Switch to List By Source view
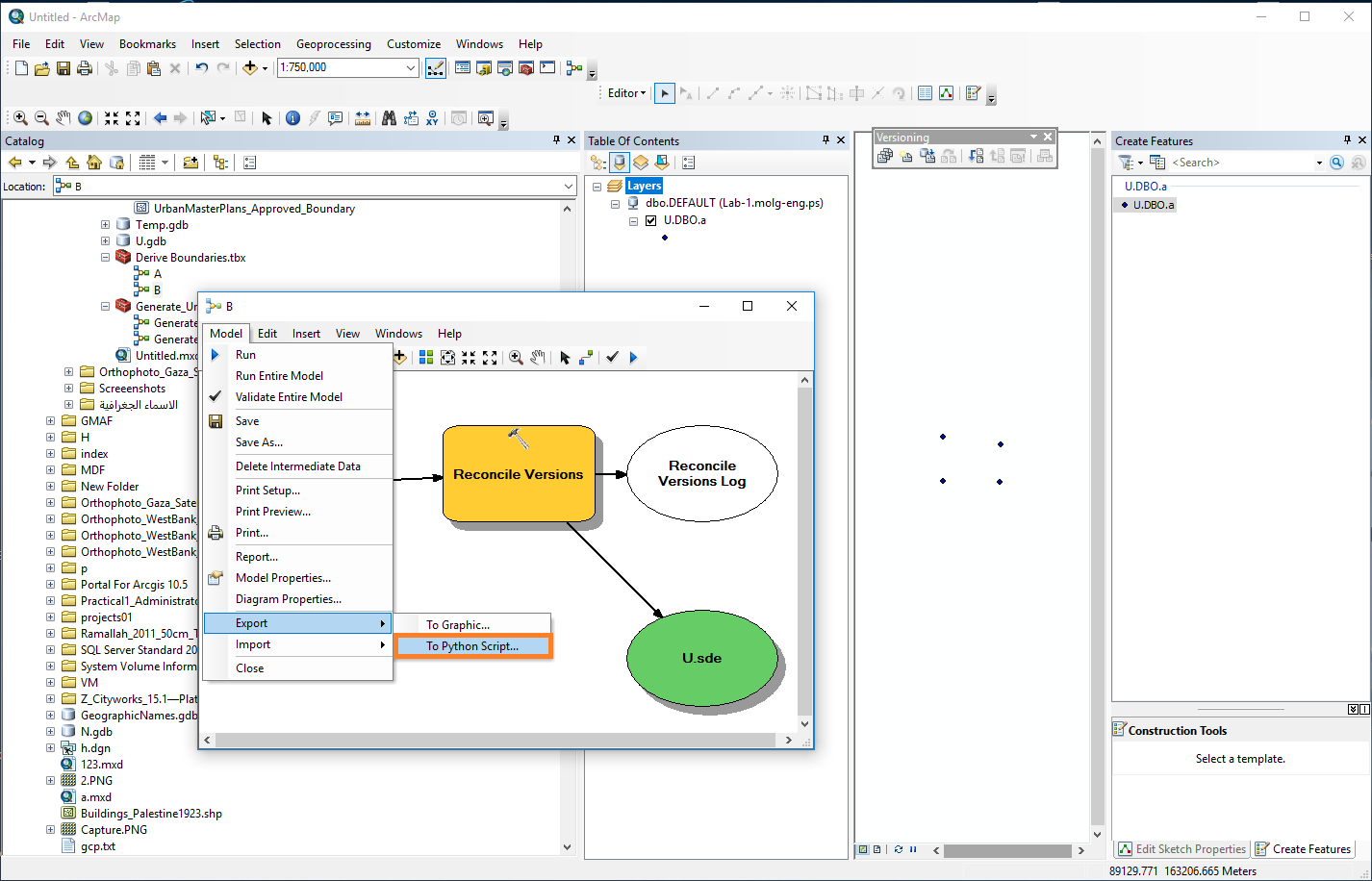Image resolution: width=1372 pixels, height=881 pixels. (620, 163)
